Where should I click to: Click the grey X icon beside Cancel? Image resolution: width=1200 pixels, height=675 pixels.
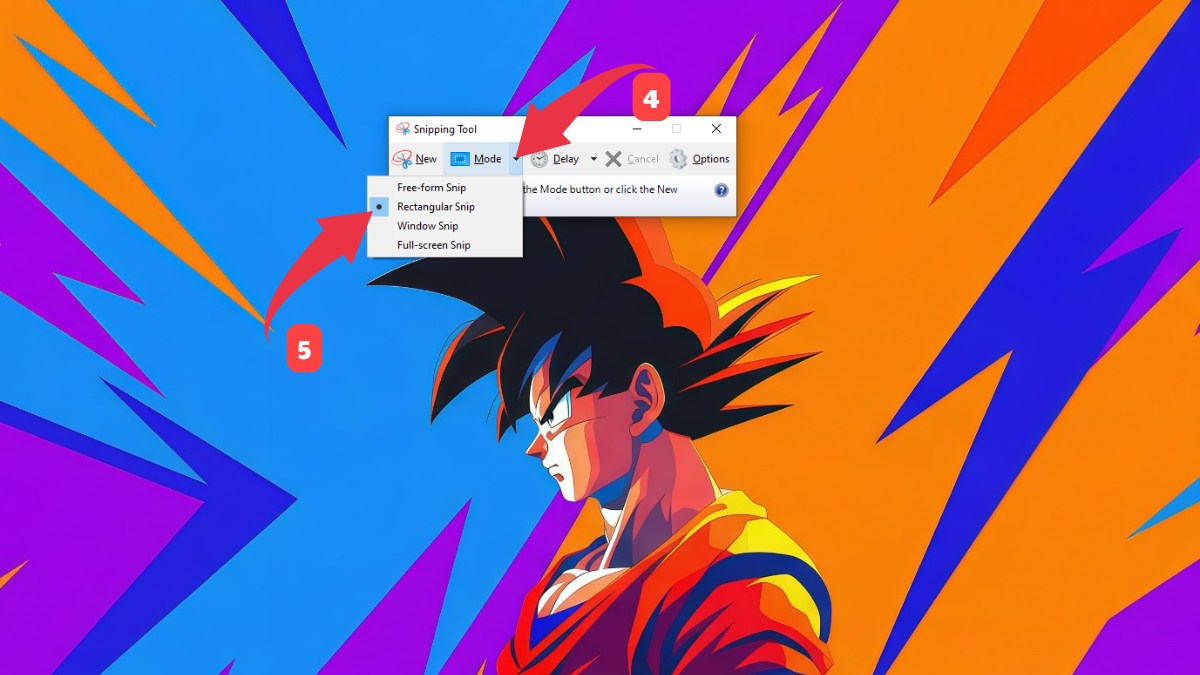[613, 159]
